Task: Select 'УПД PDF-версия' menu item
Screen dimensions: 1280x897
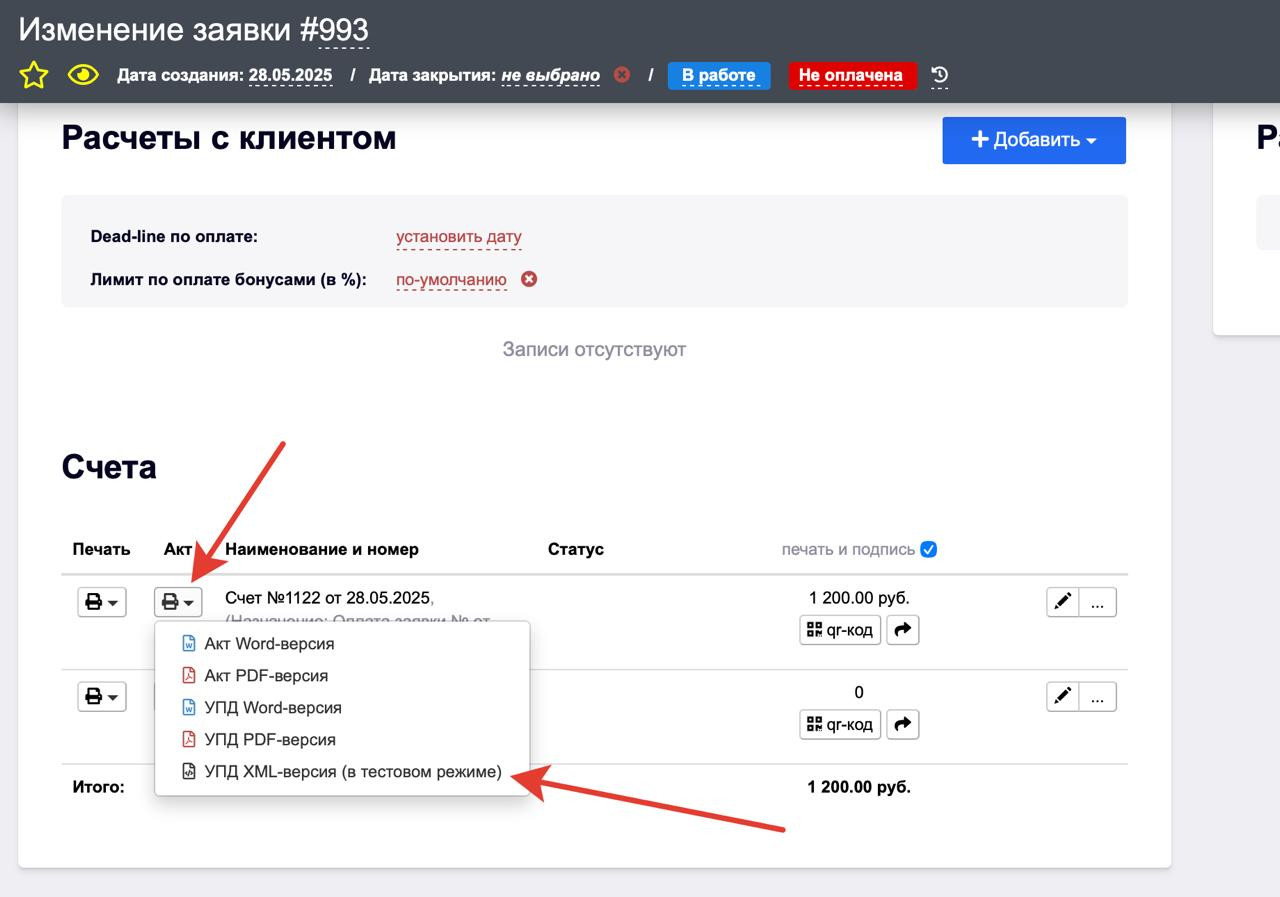Action: [x=269, y=740]
